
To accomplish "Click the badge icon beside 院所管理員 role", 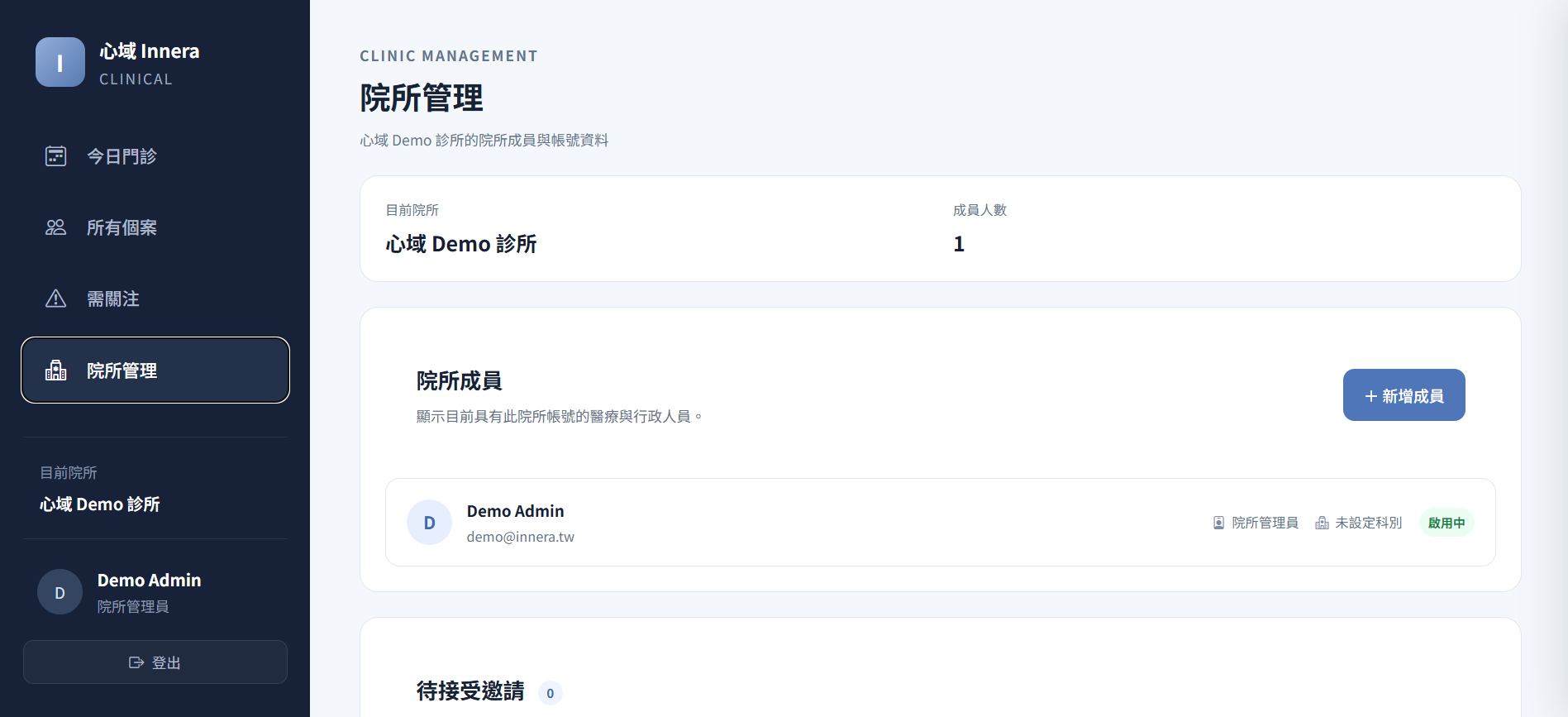I will pos(1218,523).
